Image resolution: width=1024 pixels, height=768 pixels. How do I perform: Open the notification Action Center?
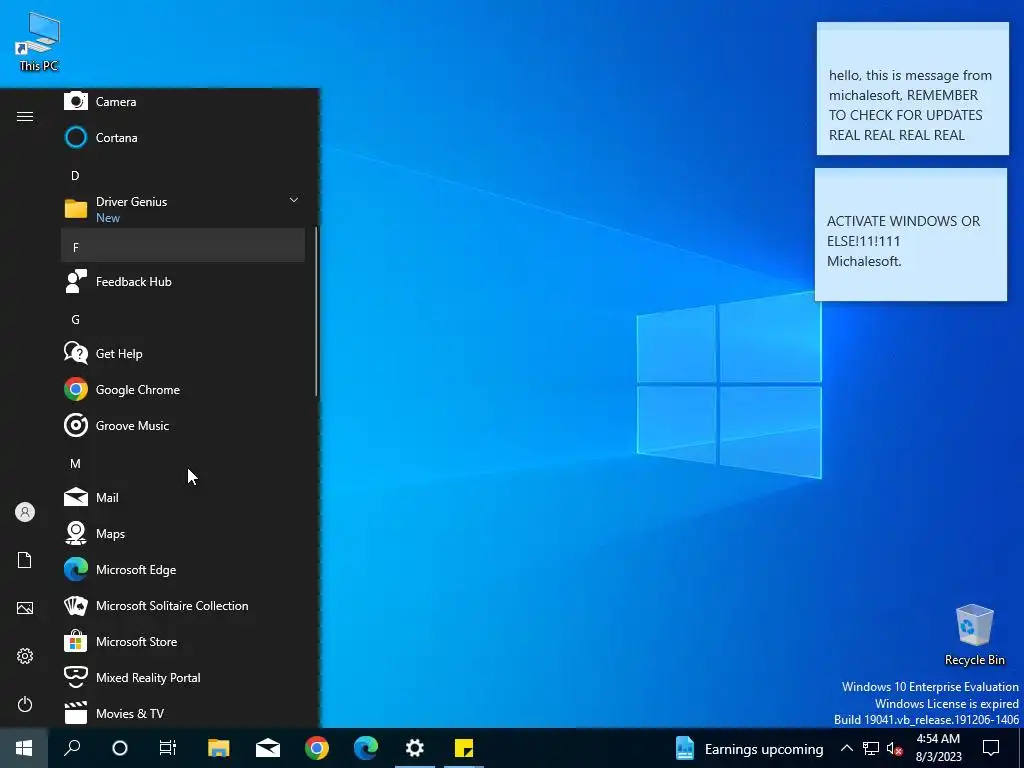point(991,748)
